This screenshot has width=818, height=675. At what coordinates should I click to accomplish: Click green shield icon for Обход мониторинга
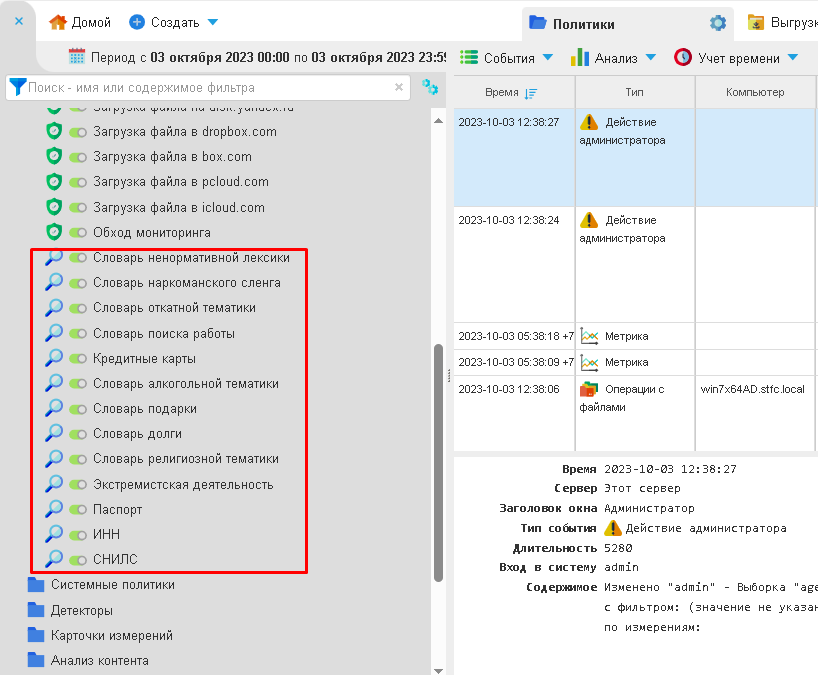pos(54,232)
